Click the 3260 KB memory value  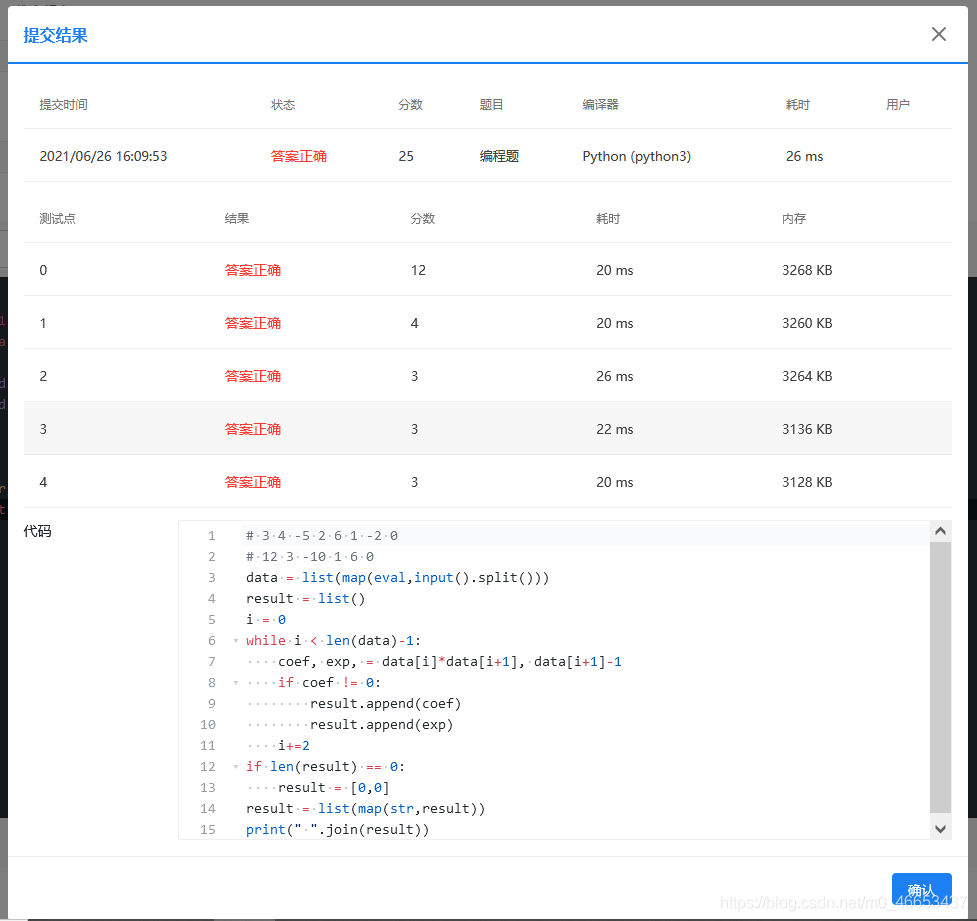[807, 323]
